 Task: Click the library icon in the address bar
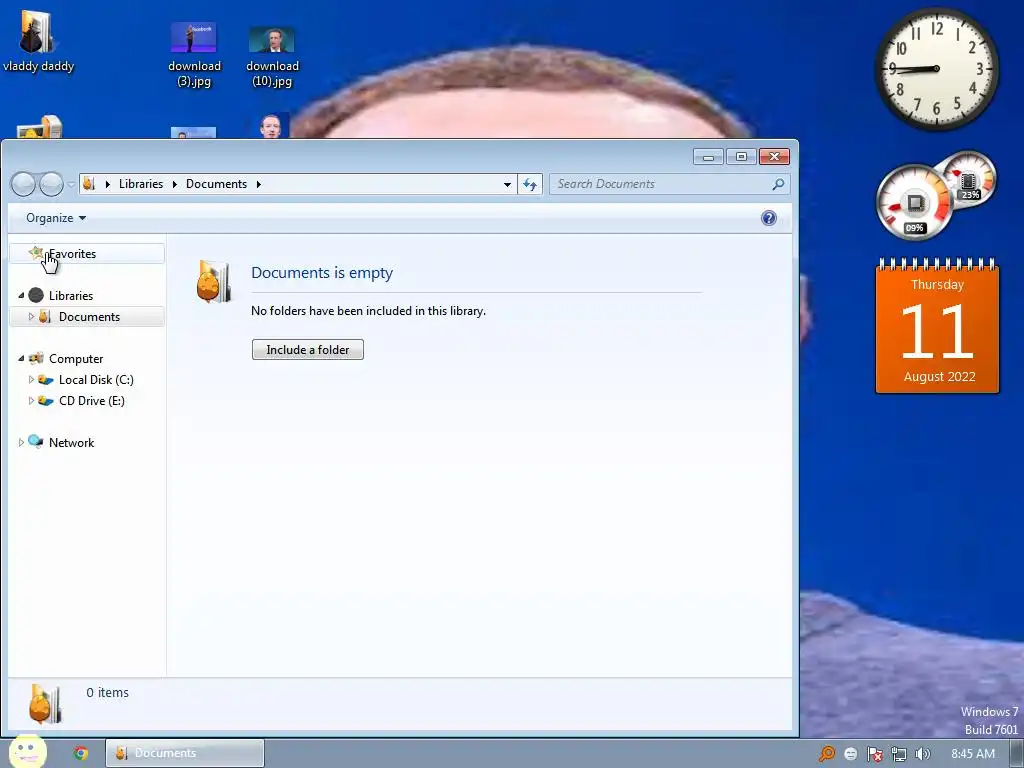89,184
